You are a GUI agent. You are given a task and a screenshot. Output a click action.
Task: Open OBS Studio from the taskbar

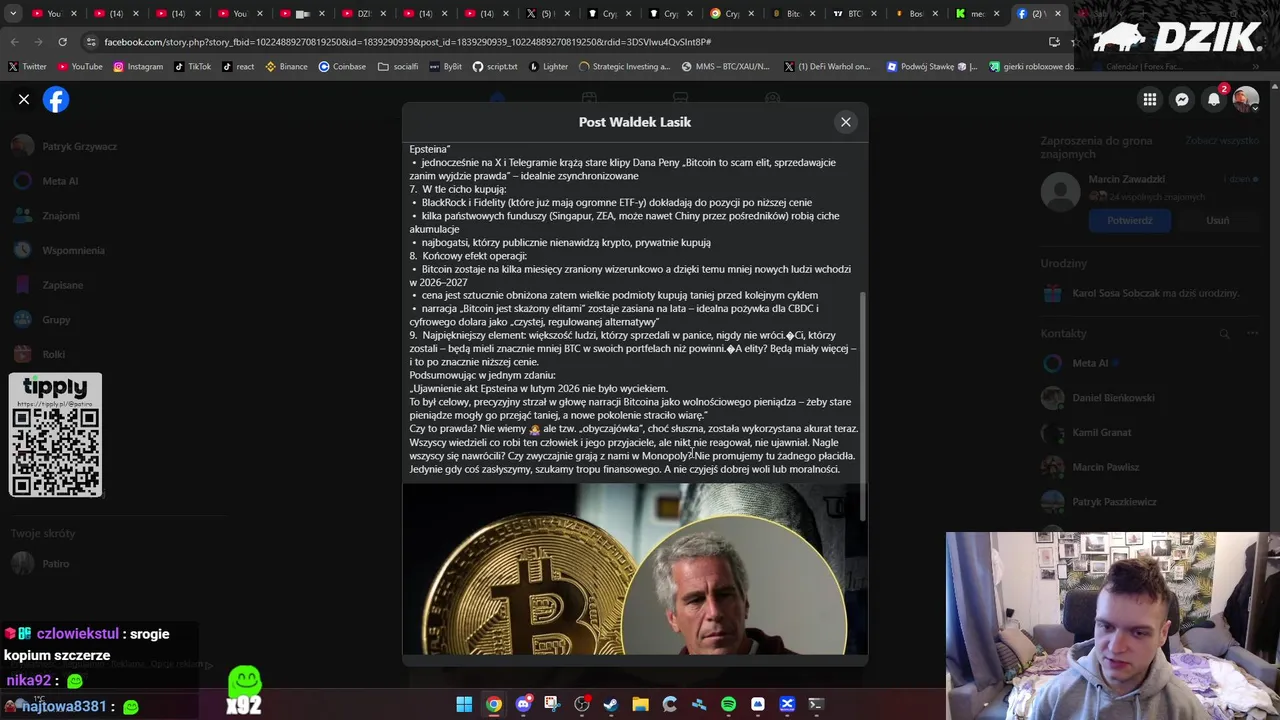(582, 704)
